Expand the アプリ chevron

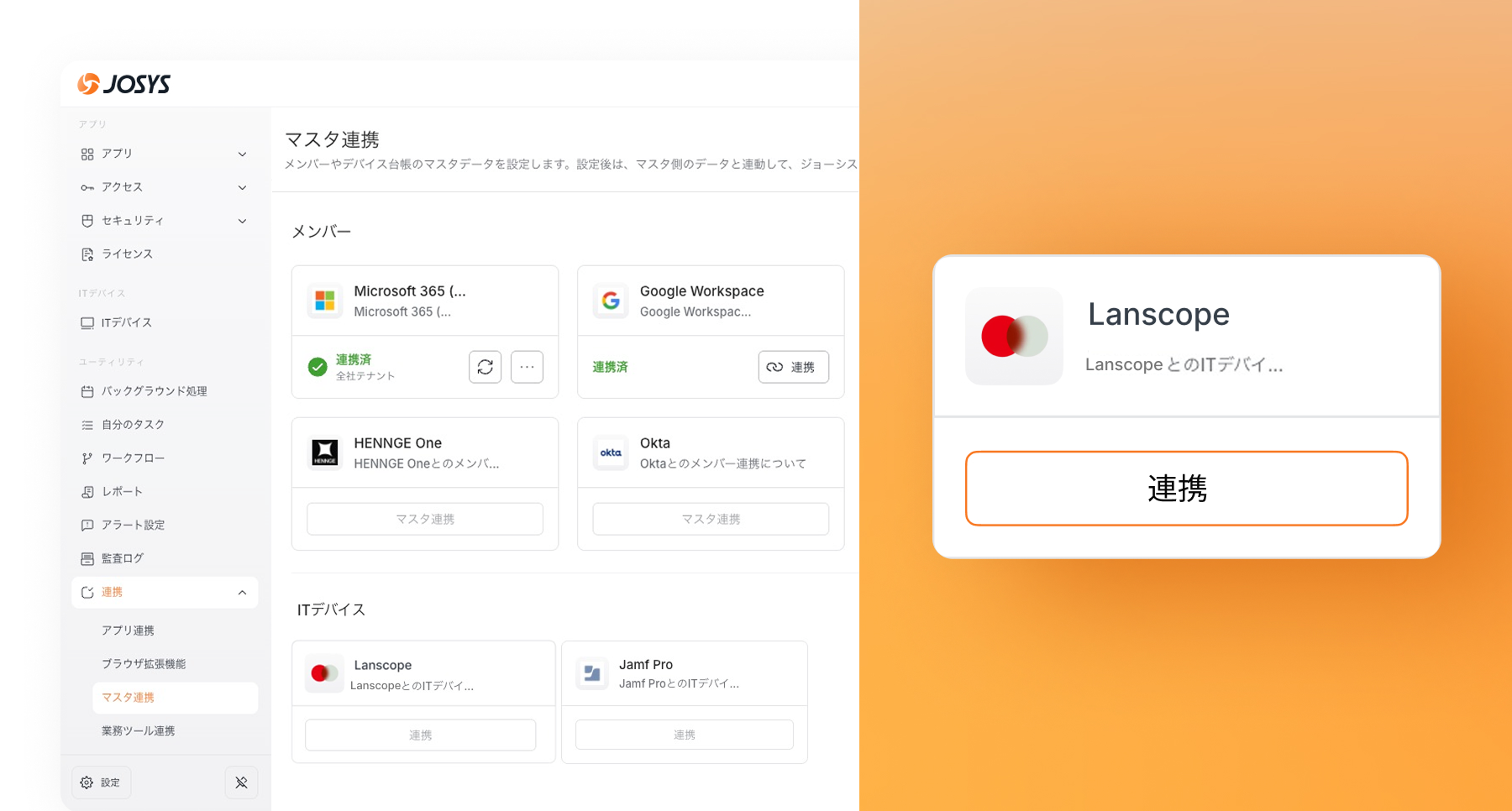coord(242,154)
